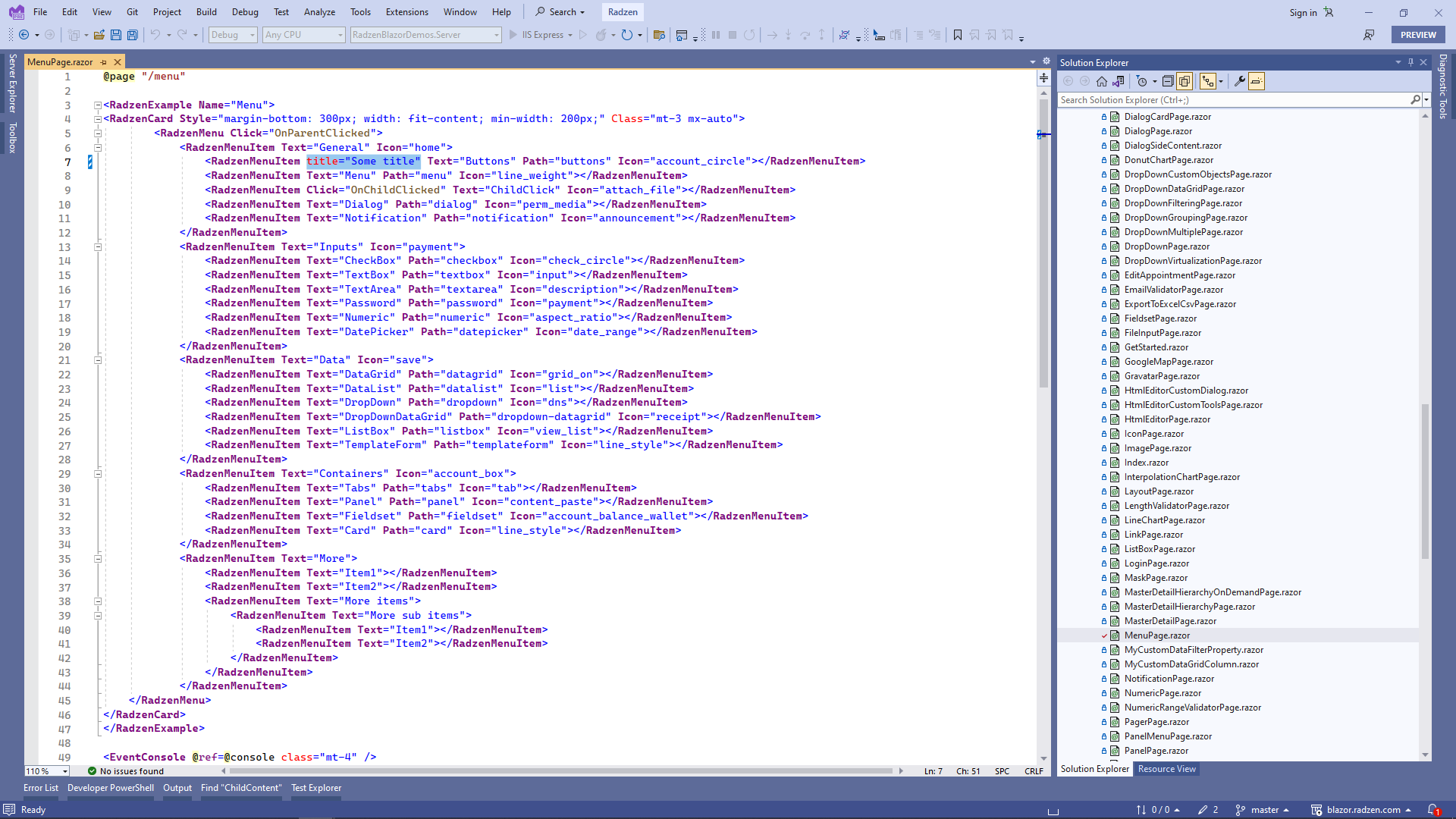Viewport: 1456px width, 819px height.
Task: Click the Navigate Backward toolbar icon
Action: pos(24,35)
